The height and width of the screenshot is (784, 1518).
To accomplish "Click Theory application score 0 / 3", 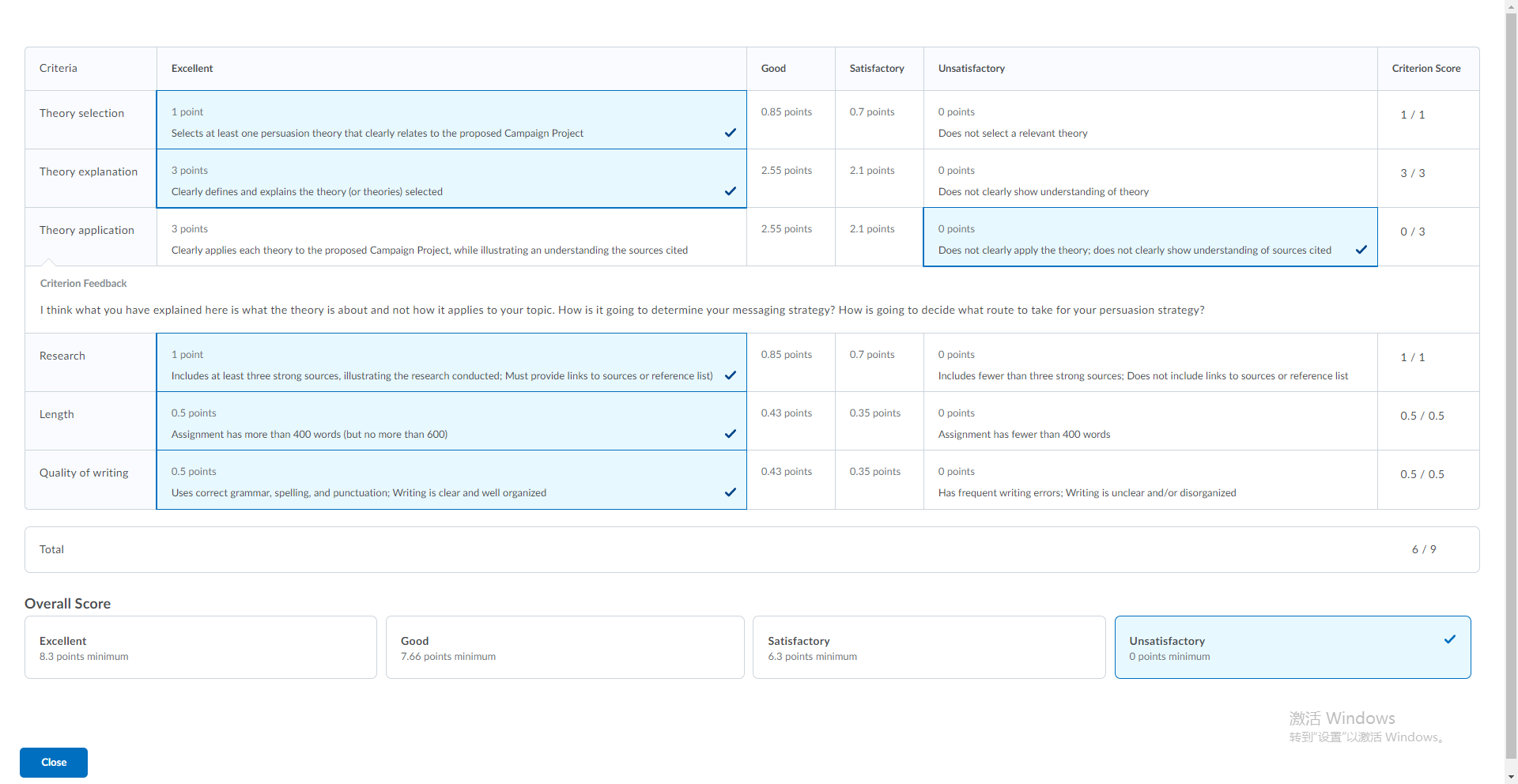I will coord(1413,232).
